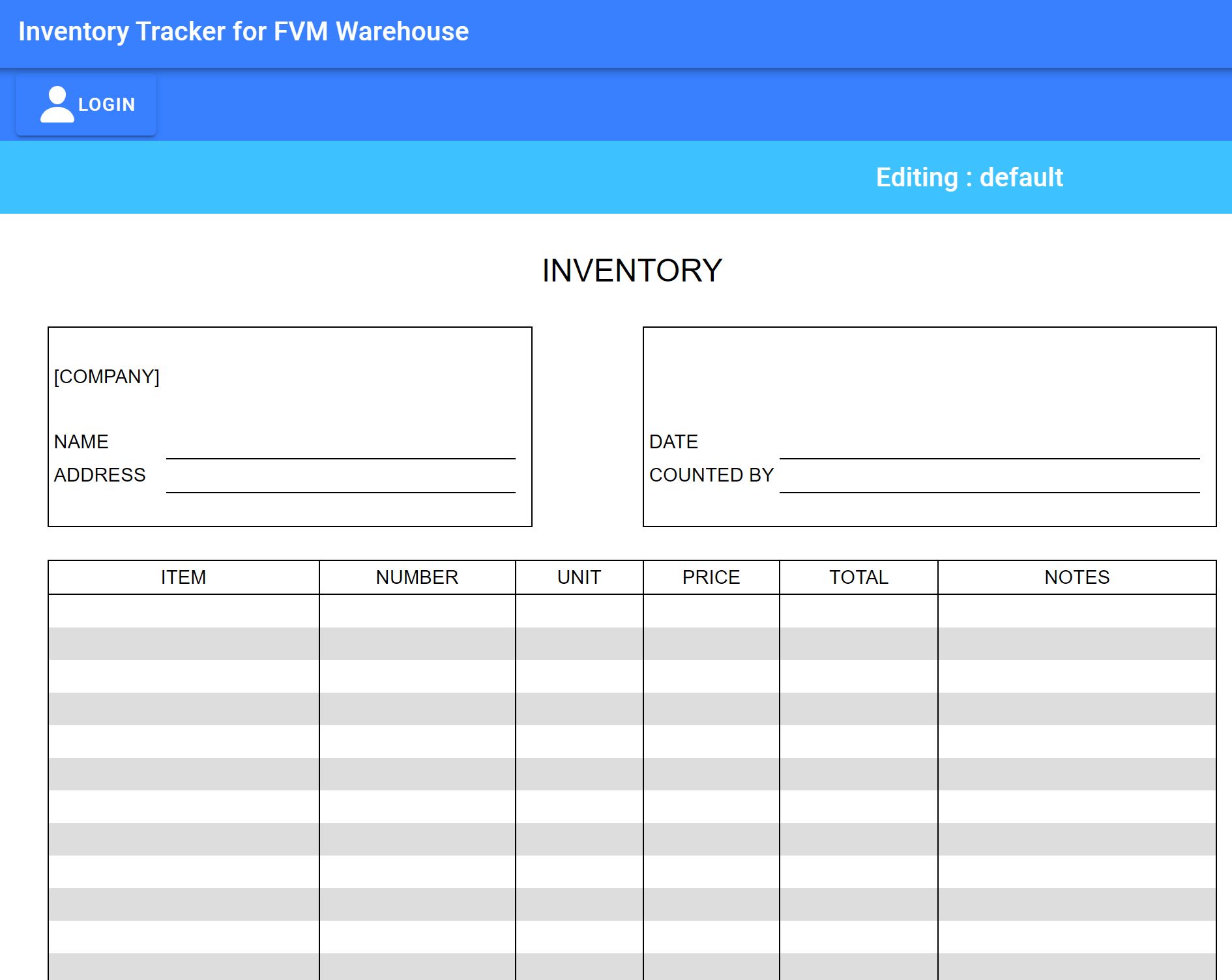Fill in the NAME field line

341,442
